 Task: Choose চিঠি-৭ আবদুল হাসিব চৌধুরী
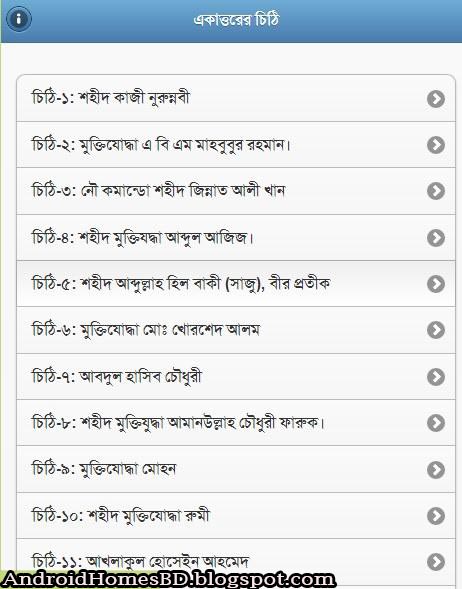coord(236,377)
